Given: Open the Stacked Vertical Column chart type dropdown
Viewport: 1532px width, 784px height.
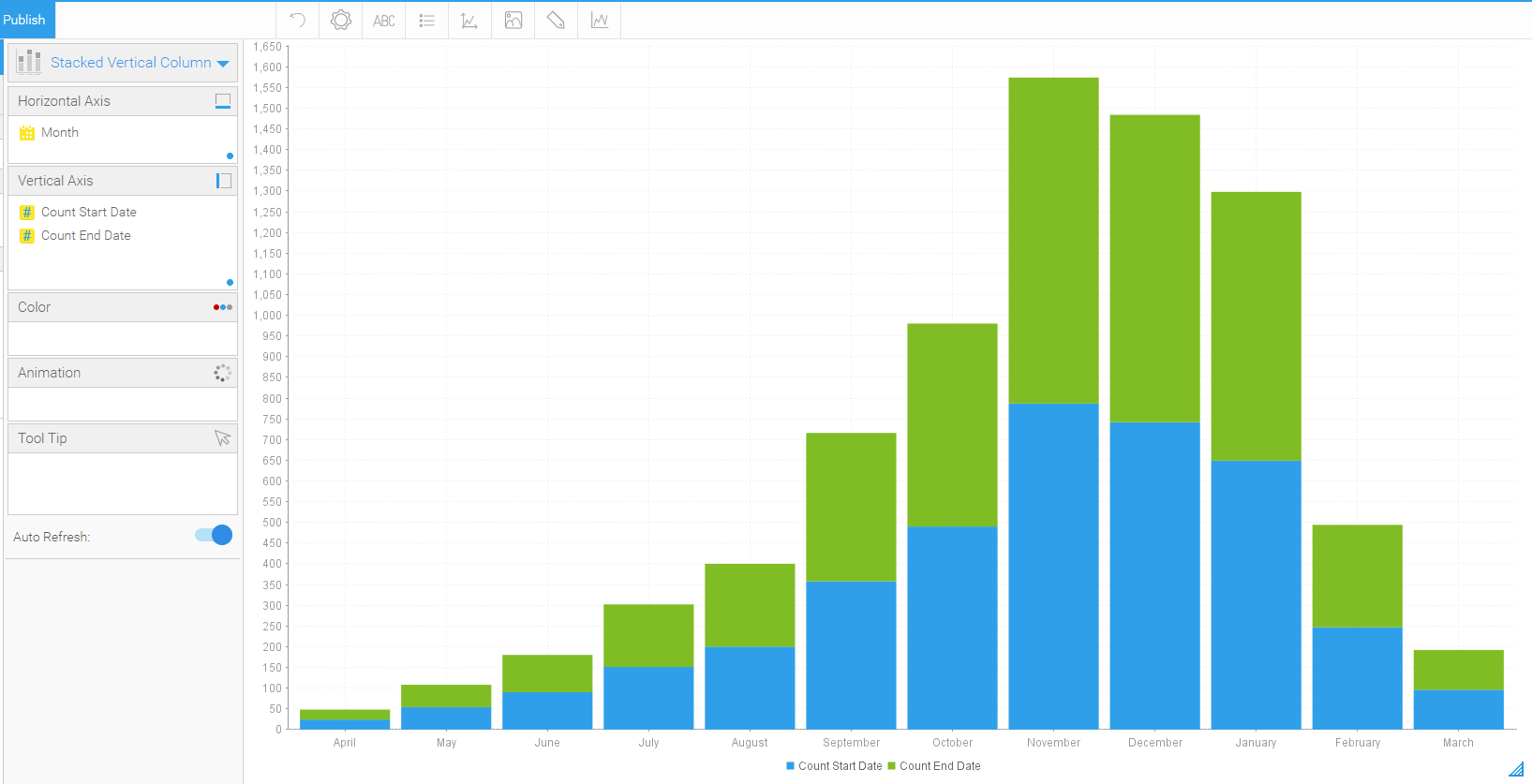Looking at the screenshot, I should [123, 63].
